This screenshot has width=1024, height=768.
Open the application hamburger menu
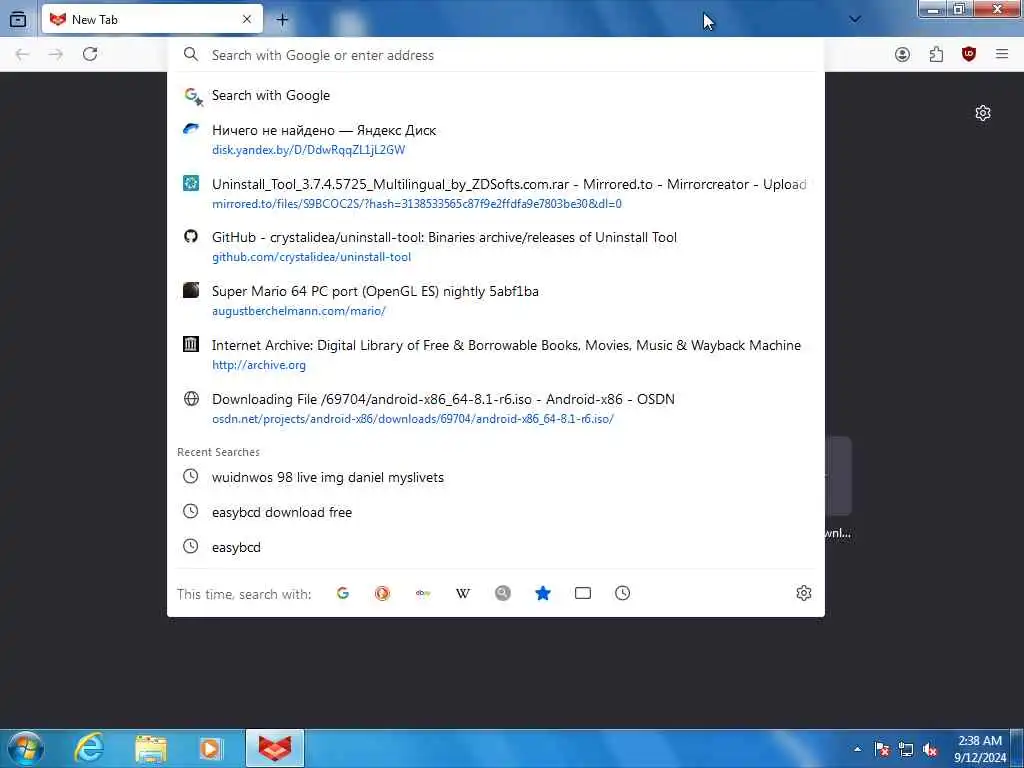[1002, 54]
